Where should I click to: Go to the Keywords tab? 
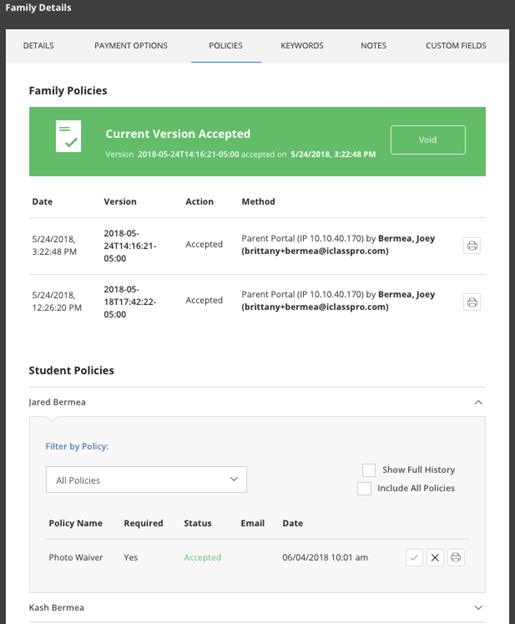pyautogui.click(x=302, y=46)
